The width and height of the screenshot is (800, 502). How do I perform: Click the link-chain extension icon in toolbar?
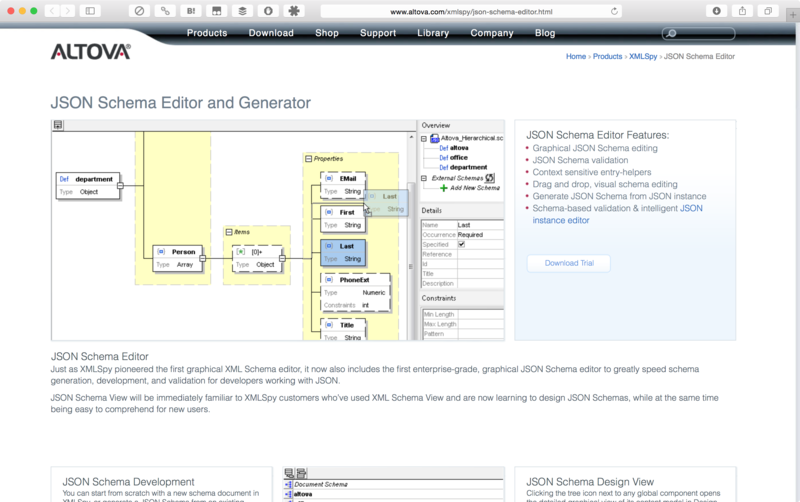tap(165, 11)
